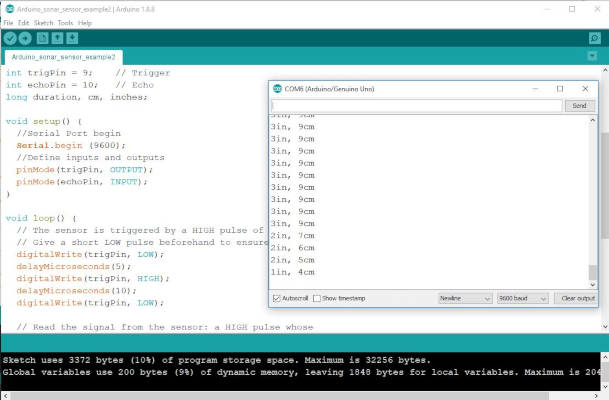
Task: Click the 'Global variables use 200 bytes' console line
Action: point(301,372)
